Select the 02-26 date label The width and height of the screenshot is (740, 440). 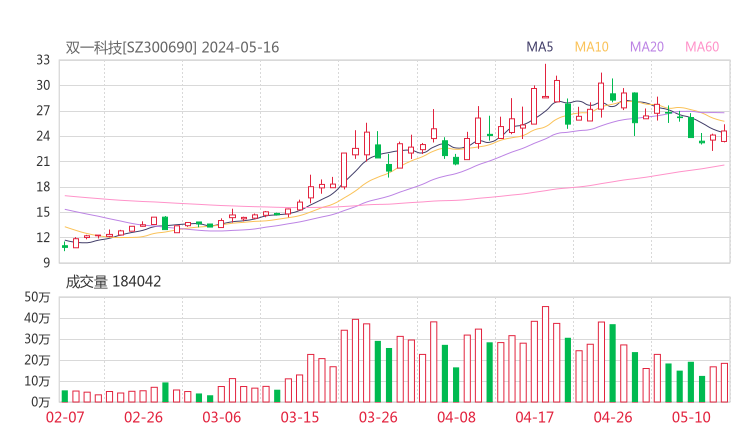click(x=146, y=417)
